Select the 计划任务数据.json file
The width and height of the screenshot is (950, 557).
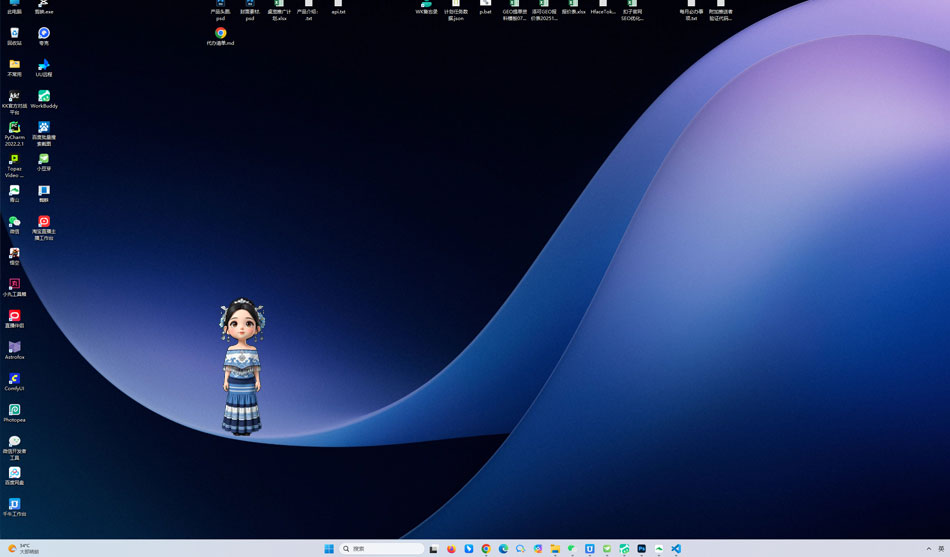pos(456,10)
